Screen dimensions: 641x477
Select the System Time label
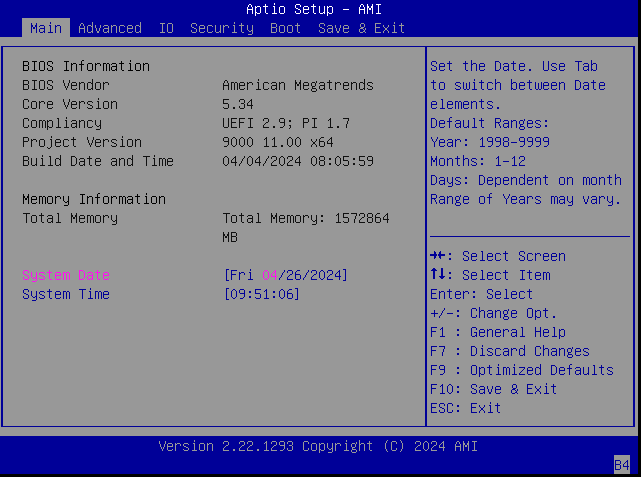click(66, 294)
